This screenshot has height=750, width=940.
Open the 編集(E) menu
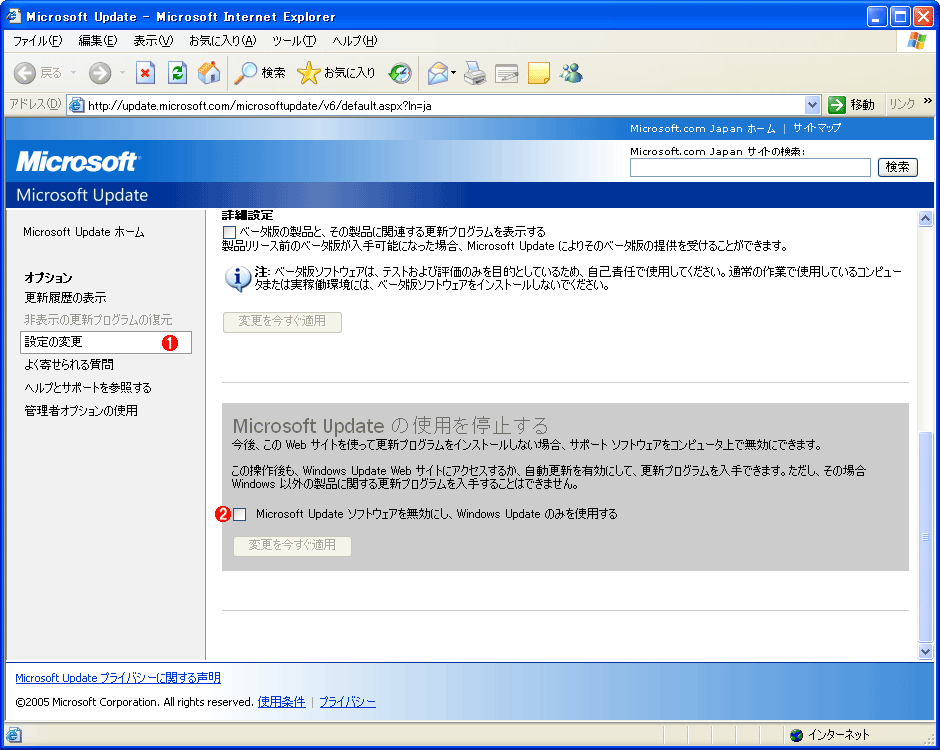(98, 41)
